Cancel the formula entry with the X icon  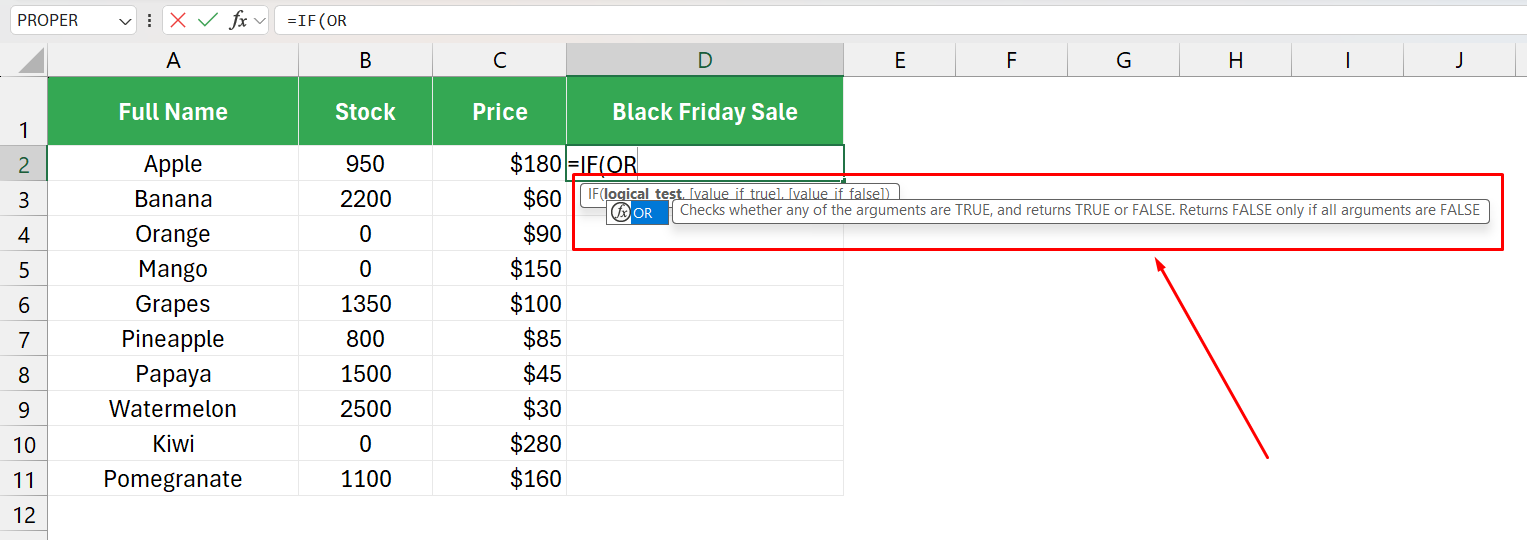(x=178, y=20)
